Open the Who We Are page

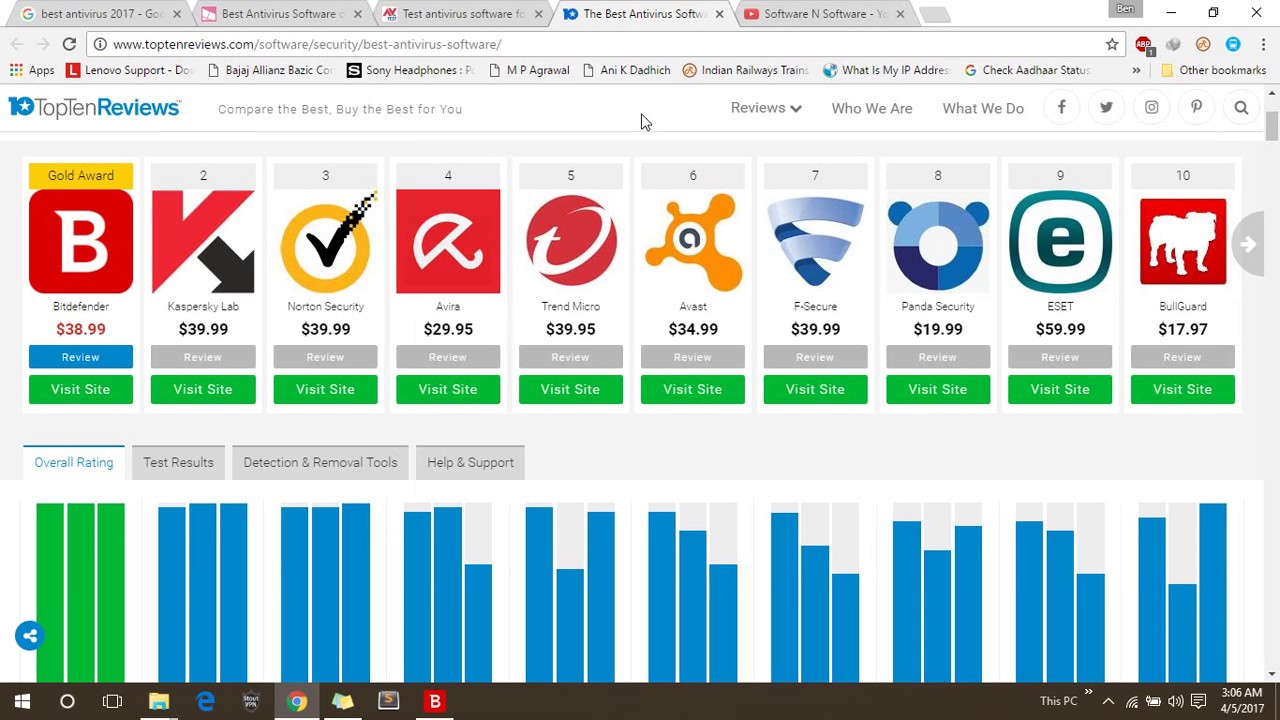(x=872, y=108)
